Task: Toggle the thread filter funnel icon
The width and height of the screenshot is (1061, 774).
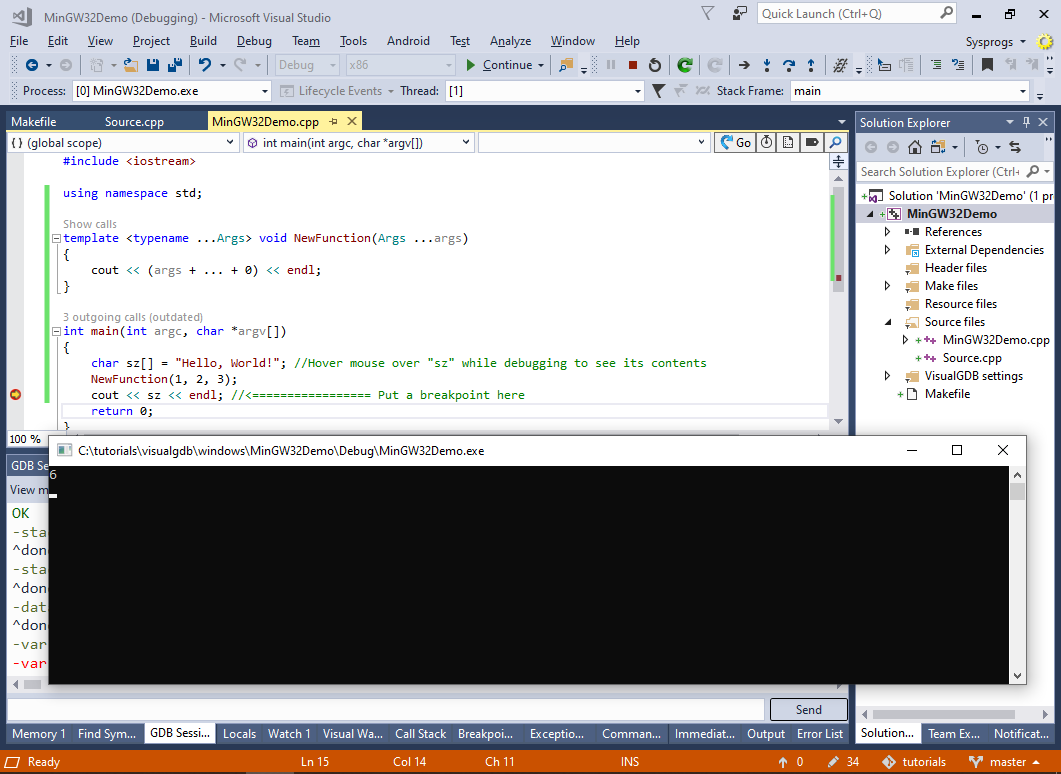Action: point(658,91)
